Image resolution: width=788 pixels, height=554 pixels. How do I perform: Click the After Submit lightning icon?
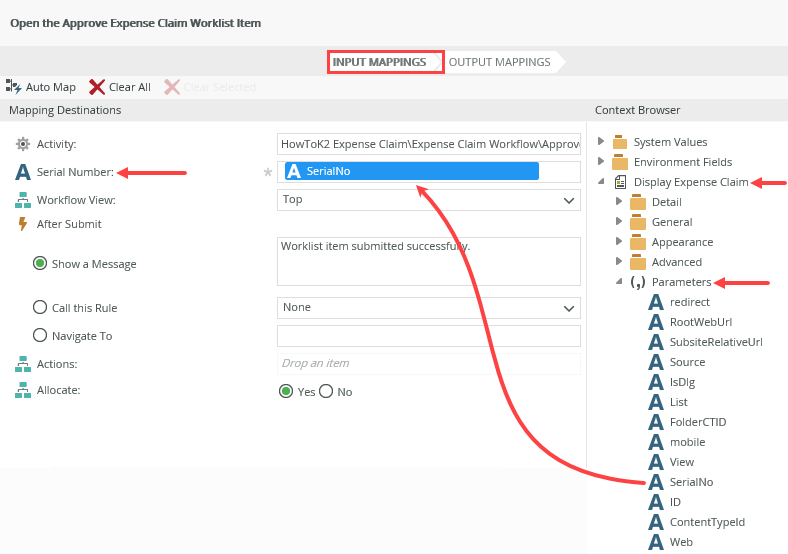point(23,224)
